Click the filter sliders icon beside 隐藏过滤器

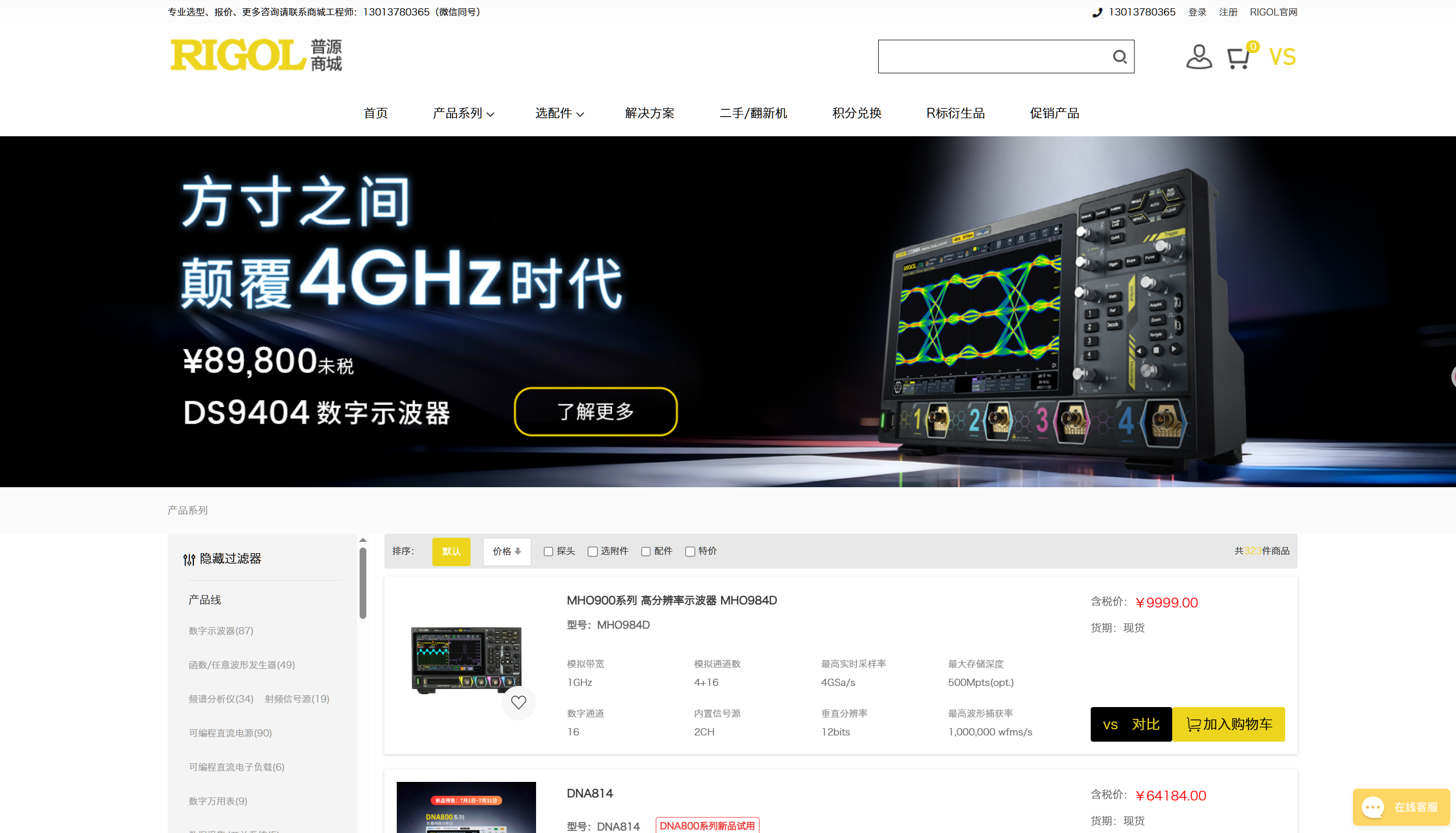[x=189, y=559]
